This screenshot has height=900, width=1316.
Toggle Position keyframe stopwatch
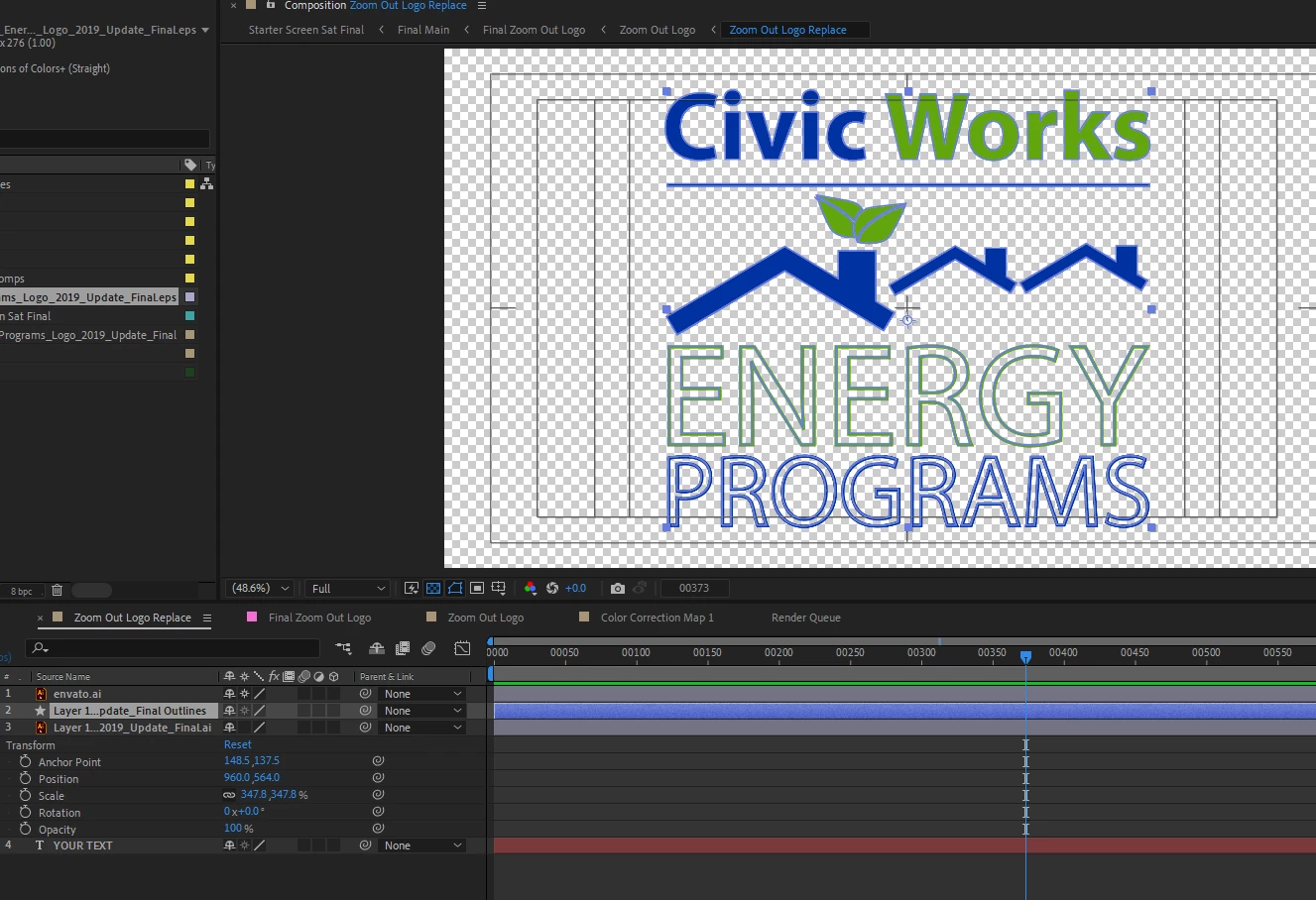point(25,778)
